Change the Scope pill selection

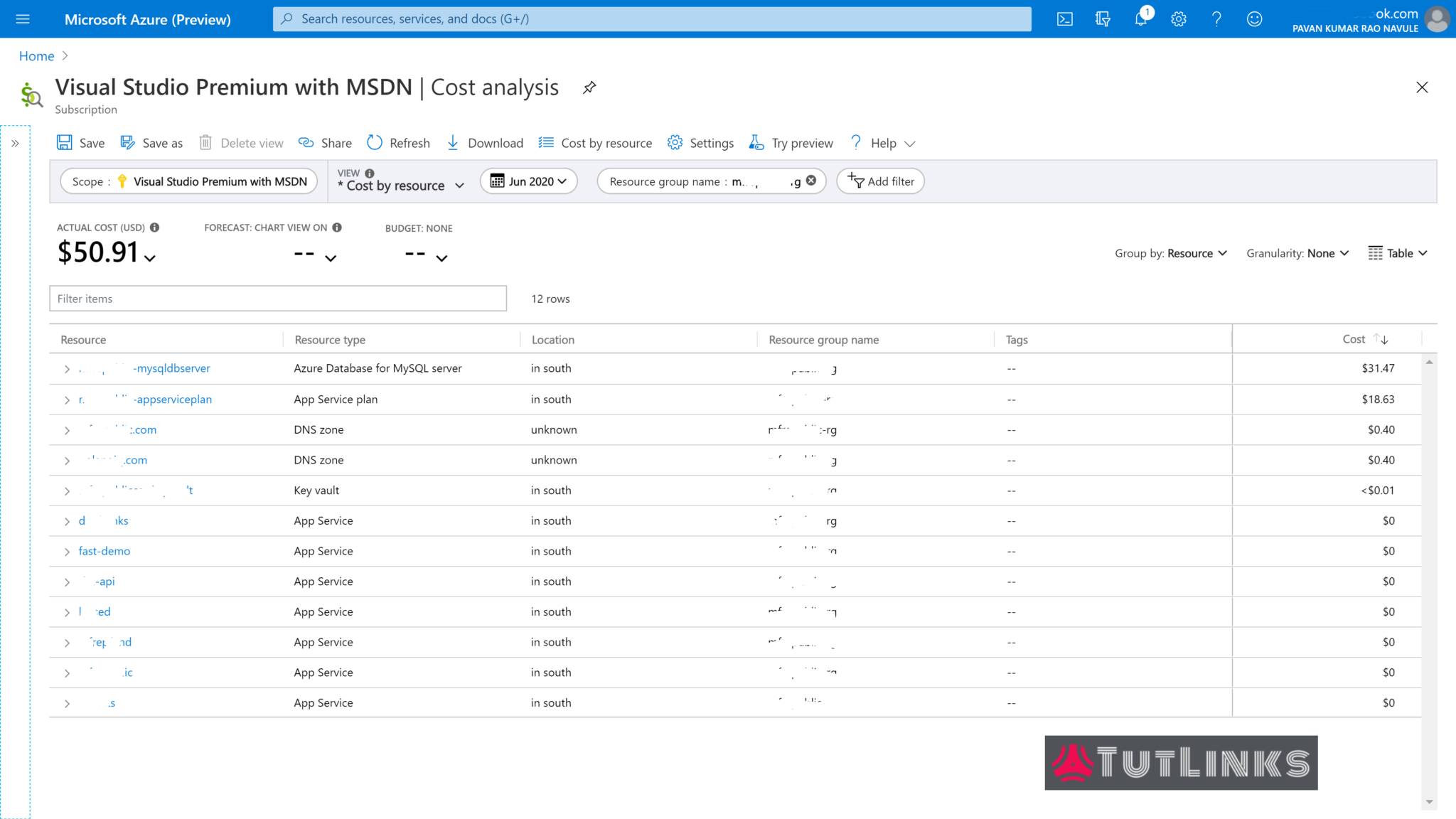pos(189,181)
